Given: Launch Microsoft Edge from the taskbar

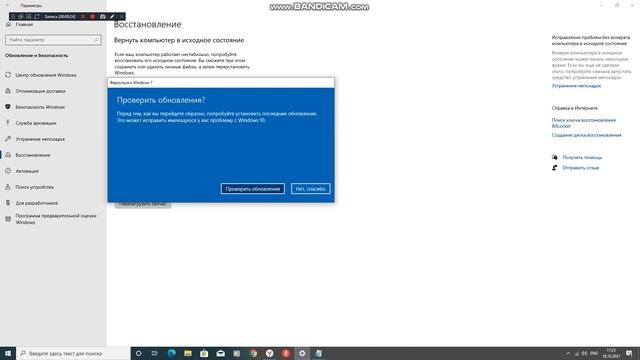Looking at the screenshot, I should click(171, 353).
